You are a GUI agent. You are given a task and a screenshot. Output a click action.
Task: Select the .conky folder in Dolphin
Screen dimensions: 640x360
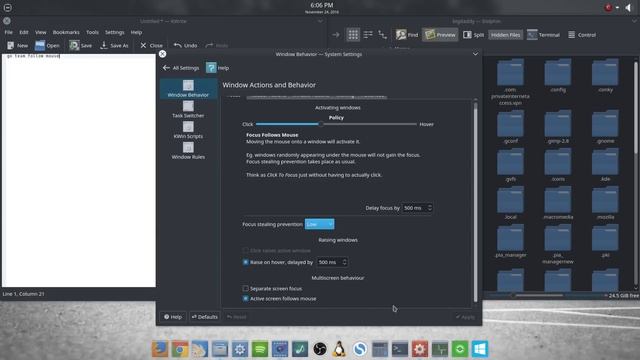tap(605, 76)
